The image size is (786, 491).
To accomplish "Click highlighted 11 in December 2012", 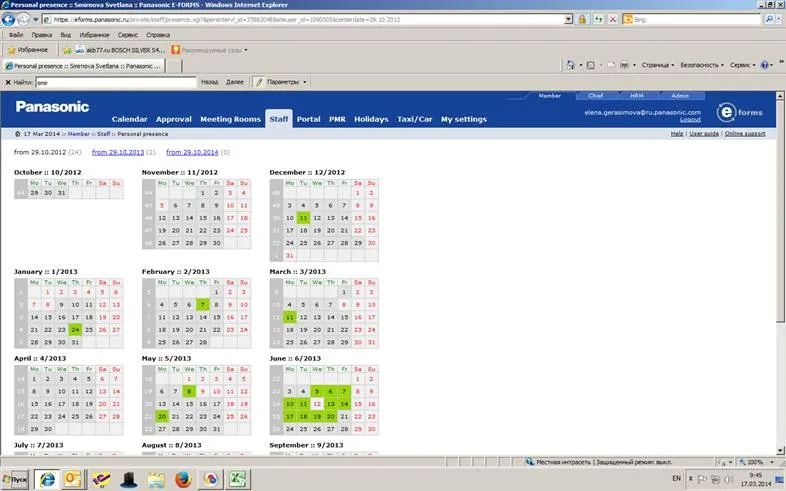I will 303,218.
